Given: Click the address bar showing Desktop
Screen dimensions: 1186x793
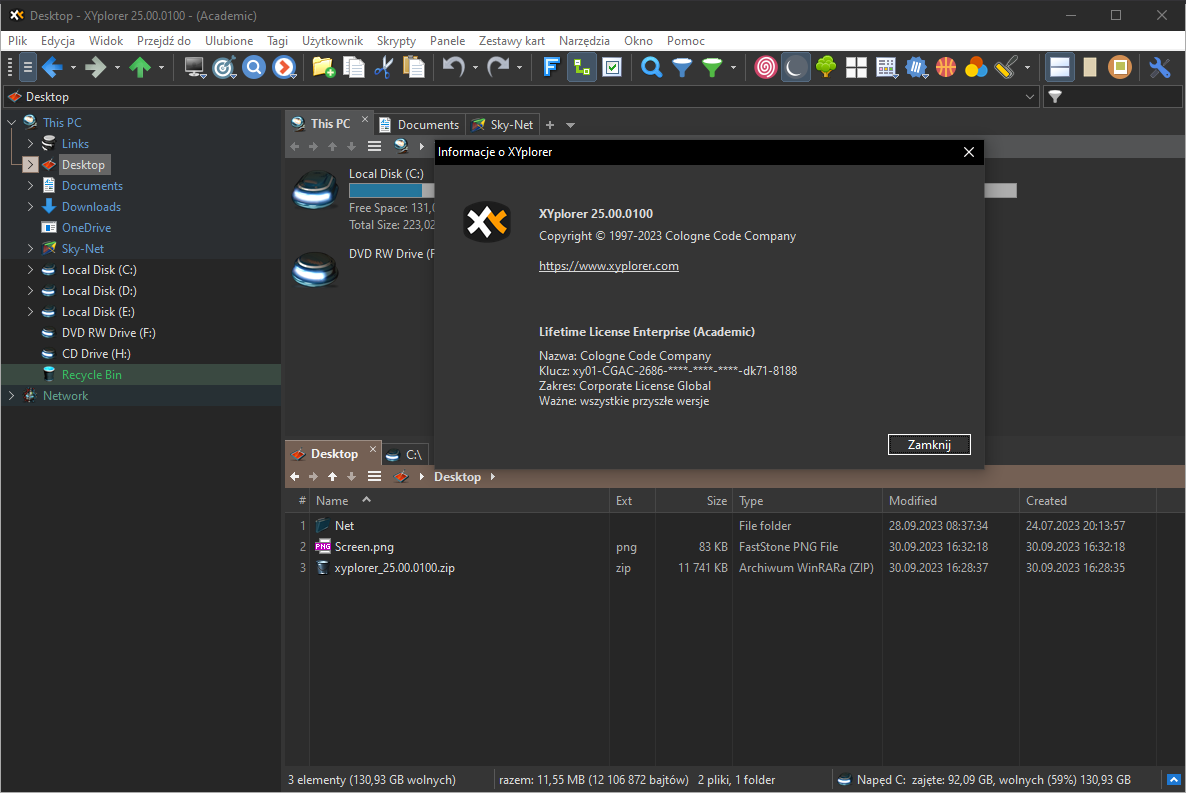Looking at the screenshot, I should click(x=520, y=97).
